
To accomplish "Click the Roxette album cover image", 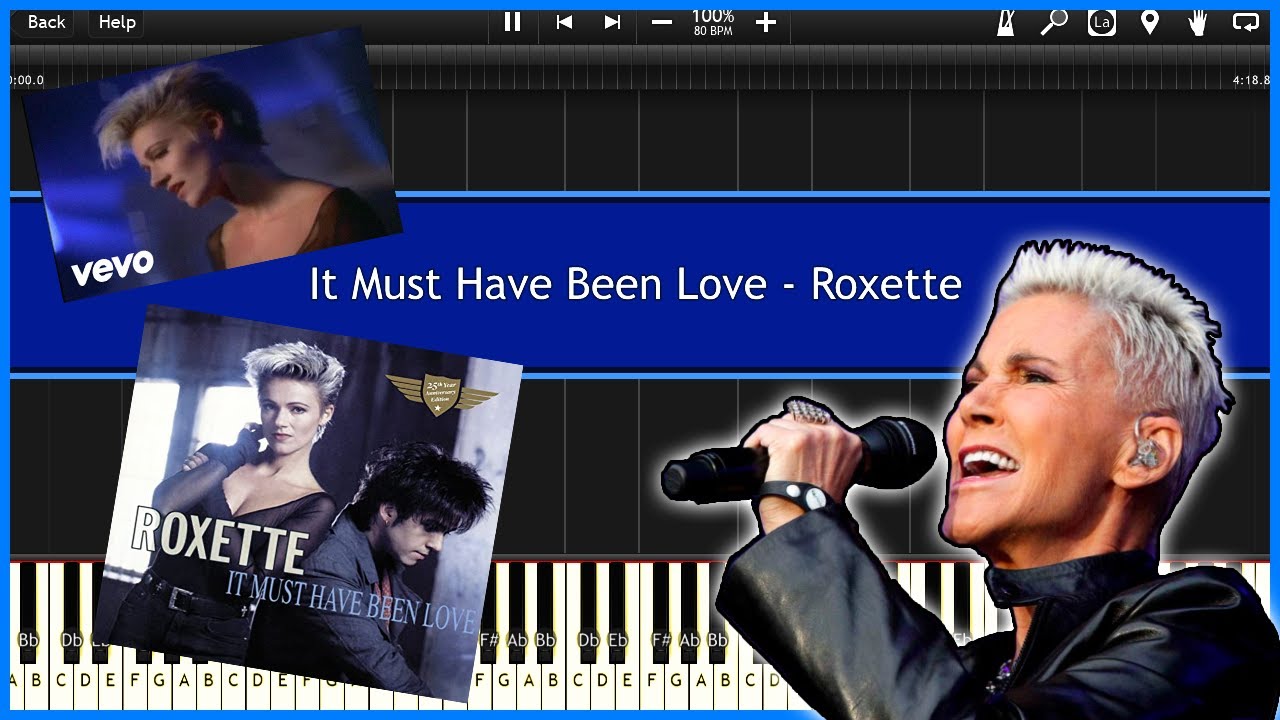I will click(x=308, y=503).
